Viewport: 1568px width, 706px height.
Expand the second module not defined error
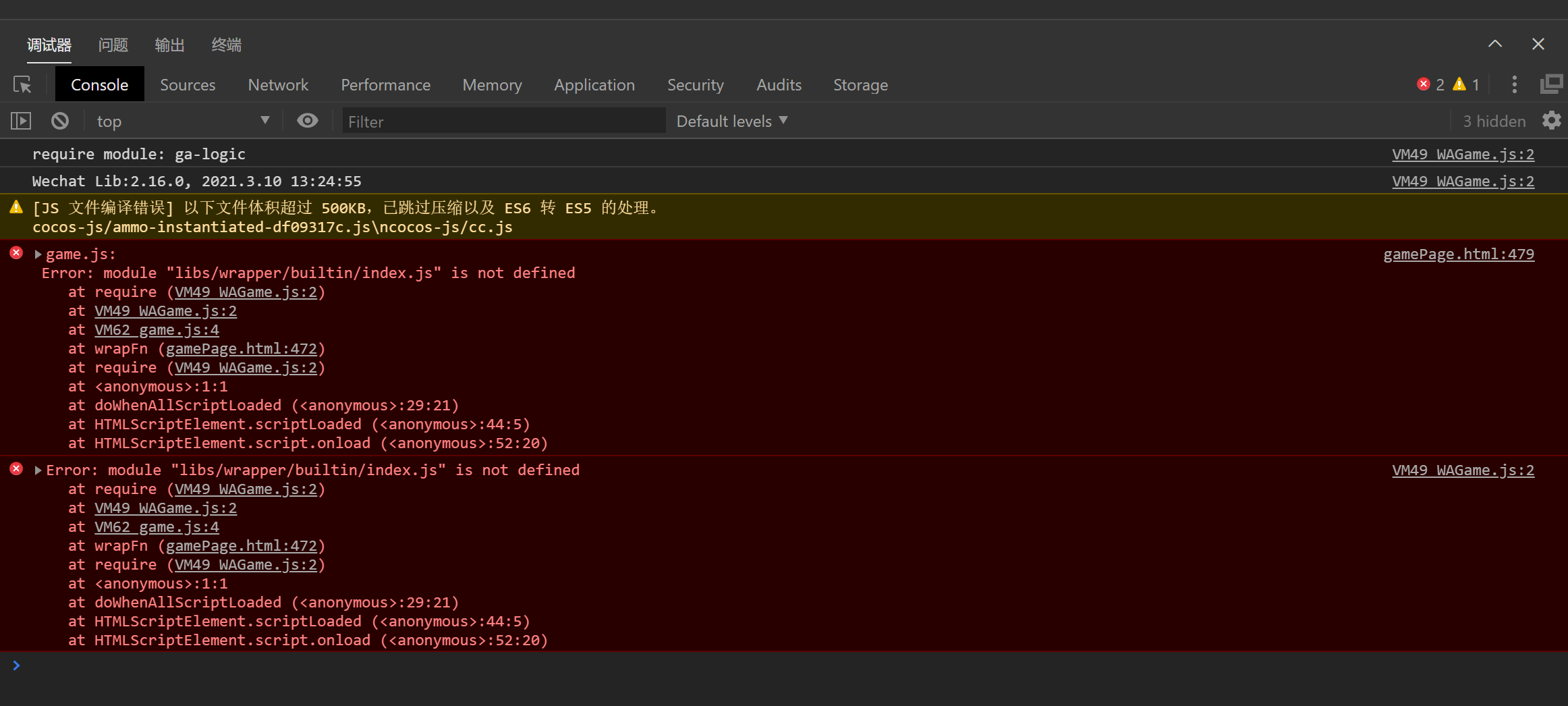click(38, 470)
